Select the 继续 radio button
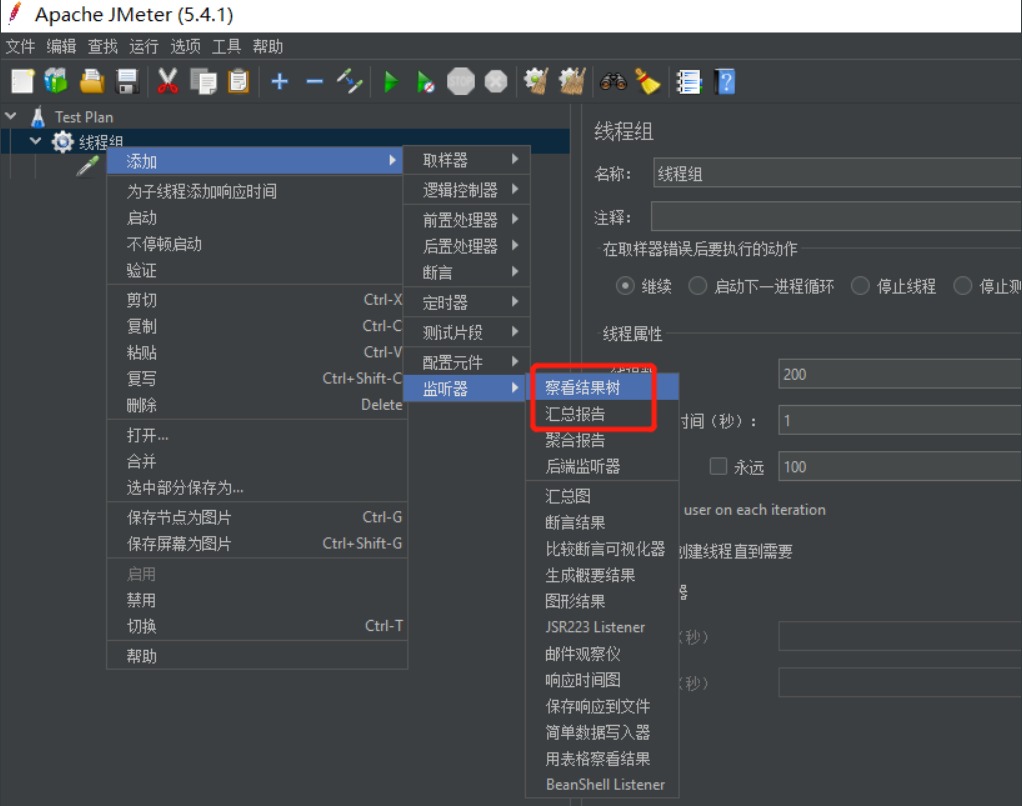Screen dimensions: 1022x806 pyautogui.click(x=625, y=286)
